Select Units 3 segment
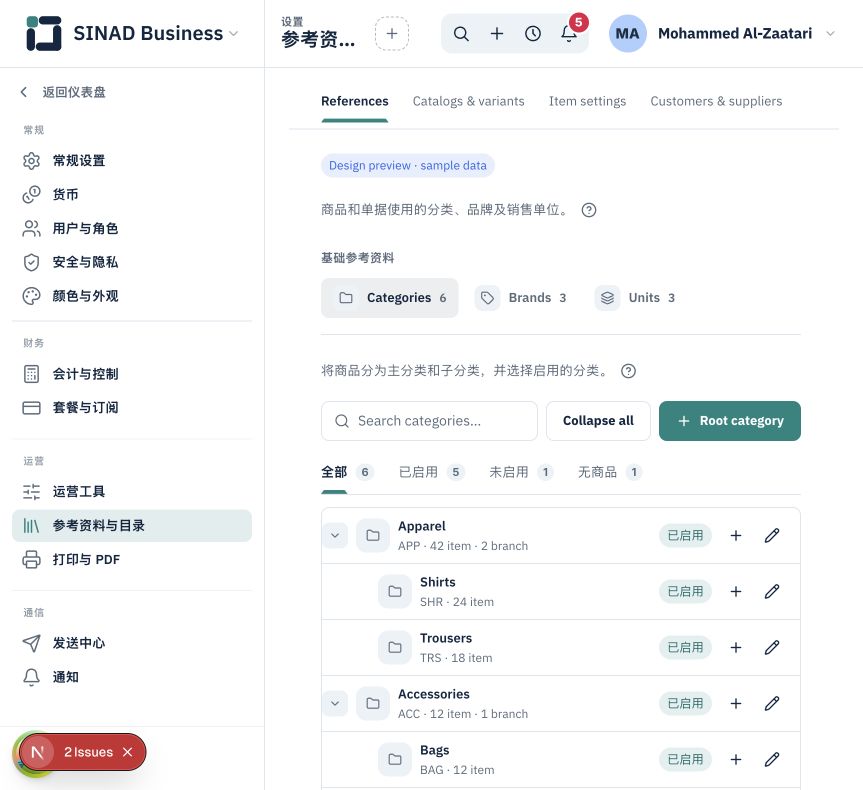Viewport: 863px width, 790px height. click(636, 298)
